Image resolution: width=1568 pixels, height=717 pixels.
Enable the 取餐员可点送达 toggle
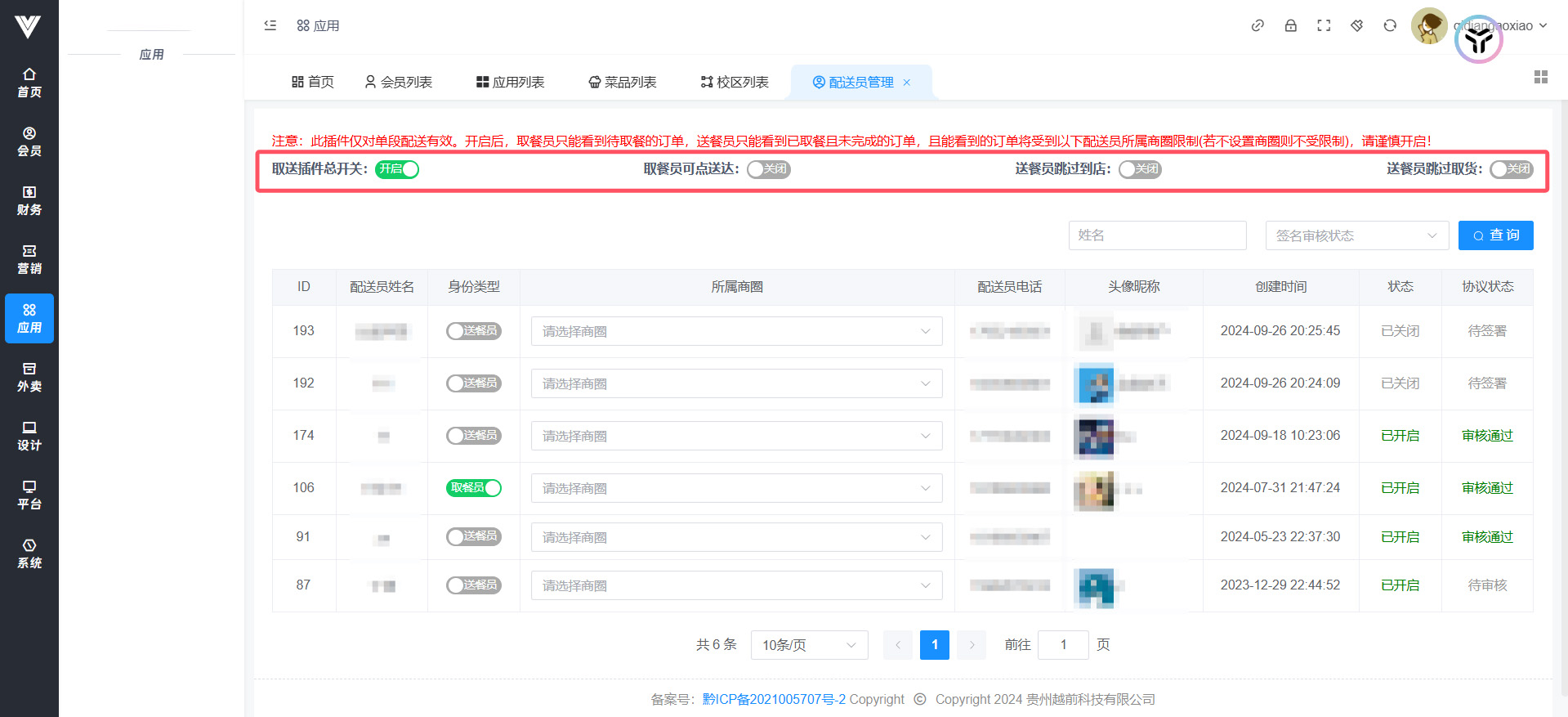click(x=768, y=169)
